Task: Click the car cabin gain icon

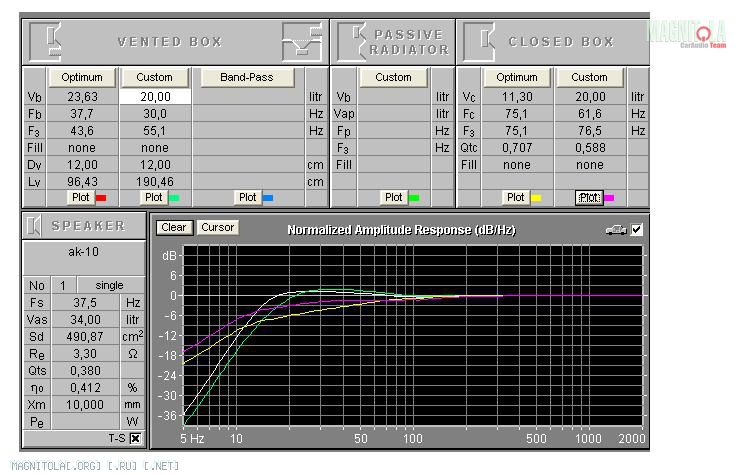Action: tap(616, 230)
